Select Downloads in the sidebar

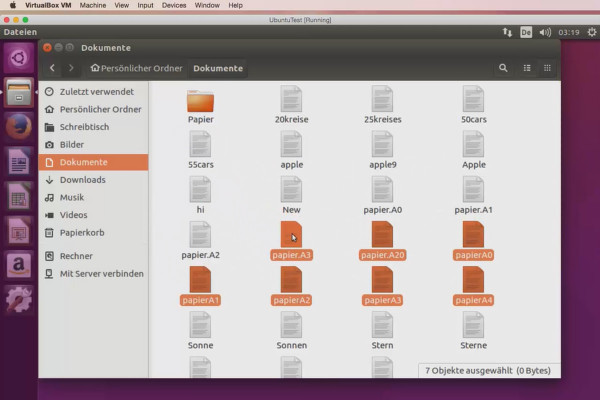pos(82,180)
